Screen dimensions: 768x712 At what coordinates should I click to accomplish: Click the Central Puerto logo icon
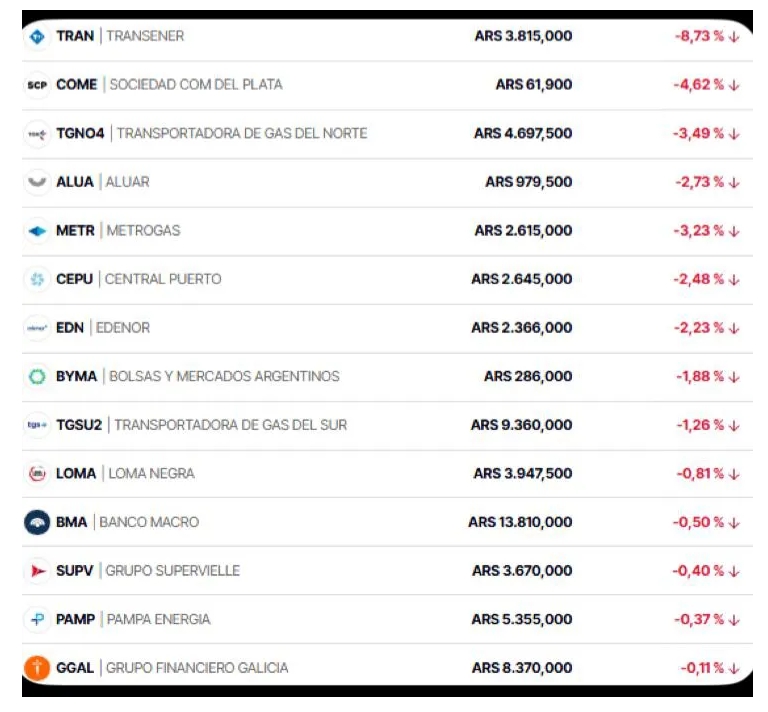tap(37, 279)
